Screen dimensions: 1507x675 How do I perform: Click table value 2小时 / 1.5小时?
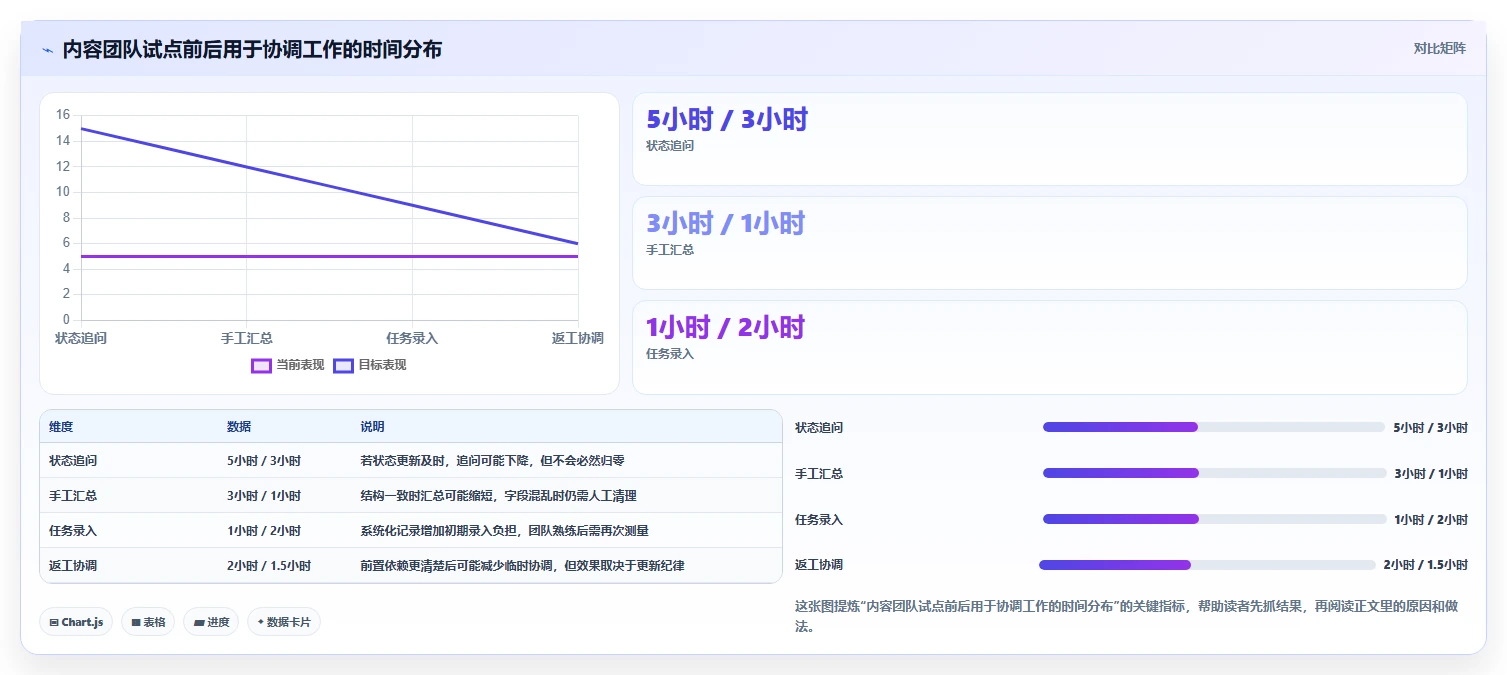pyautogui.click(x=269, y=566)
